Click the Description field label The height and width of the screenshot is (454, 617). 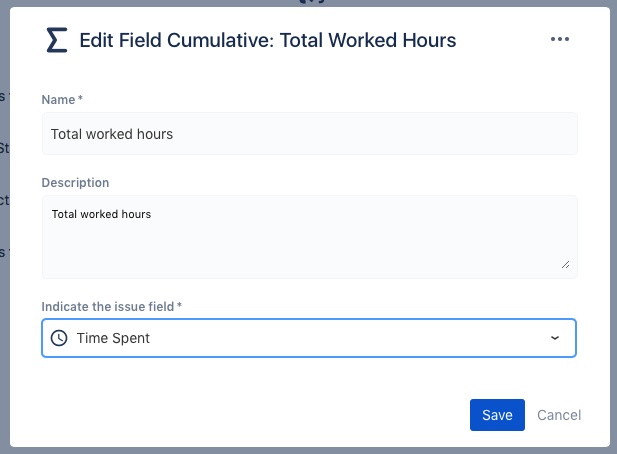(75, 183)
